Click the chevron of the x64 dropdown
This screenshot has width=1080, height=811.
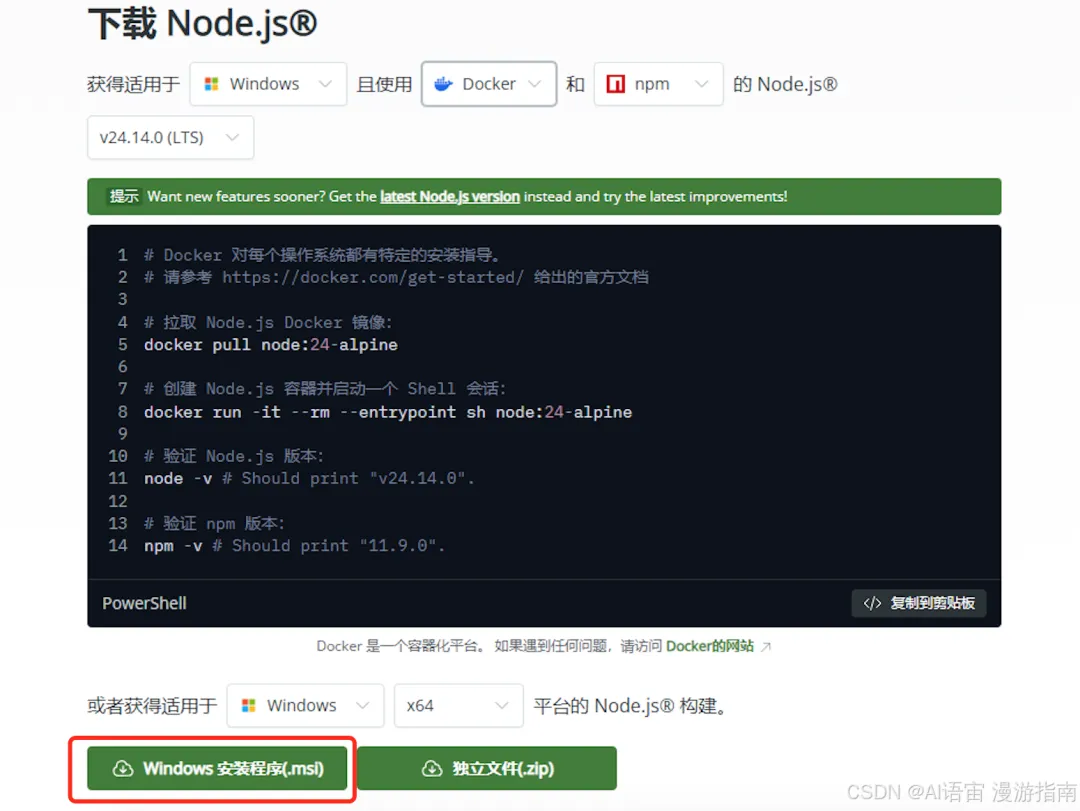[501, 706]
